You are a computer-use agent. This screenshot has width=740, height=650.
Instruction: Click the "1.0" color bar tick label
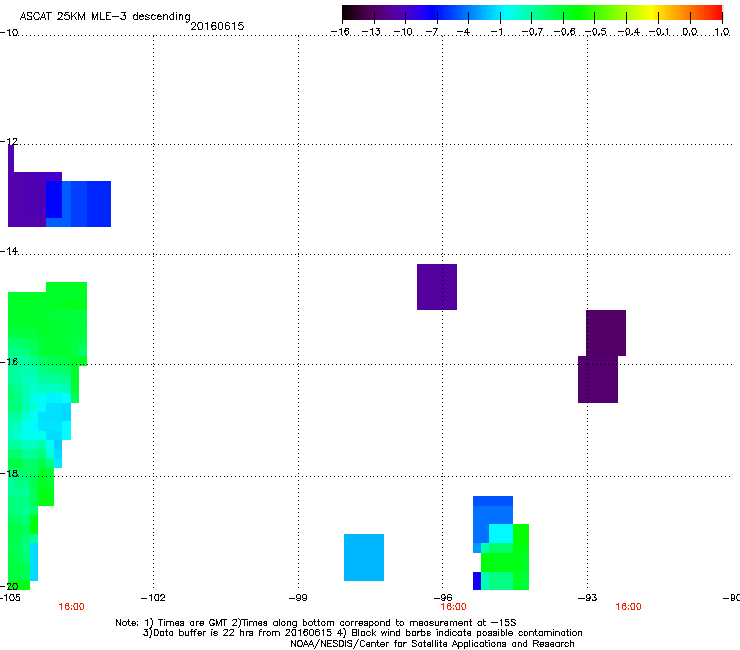tap(722, 32)
